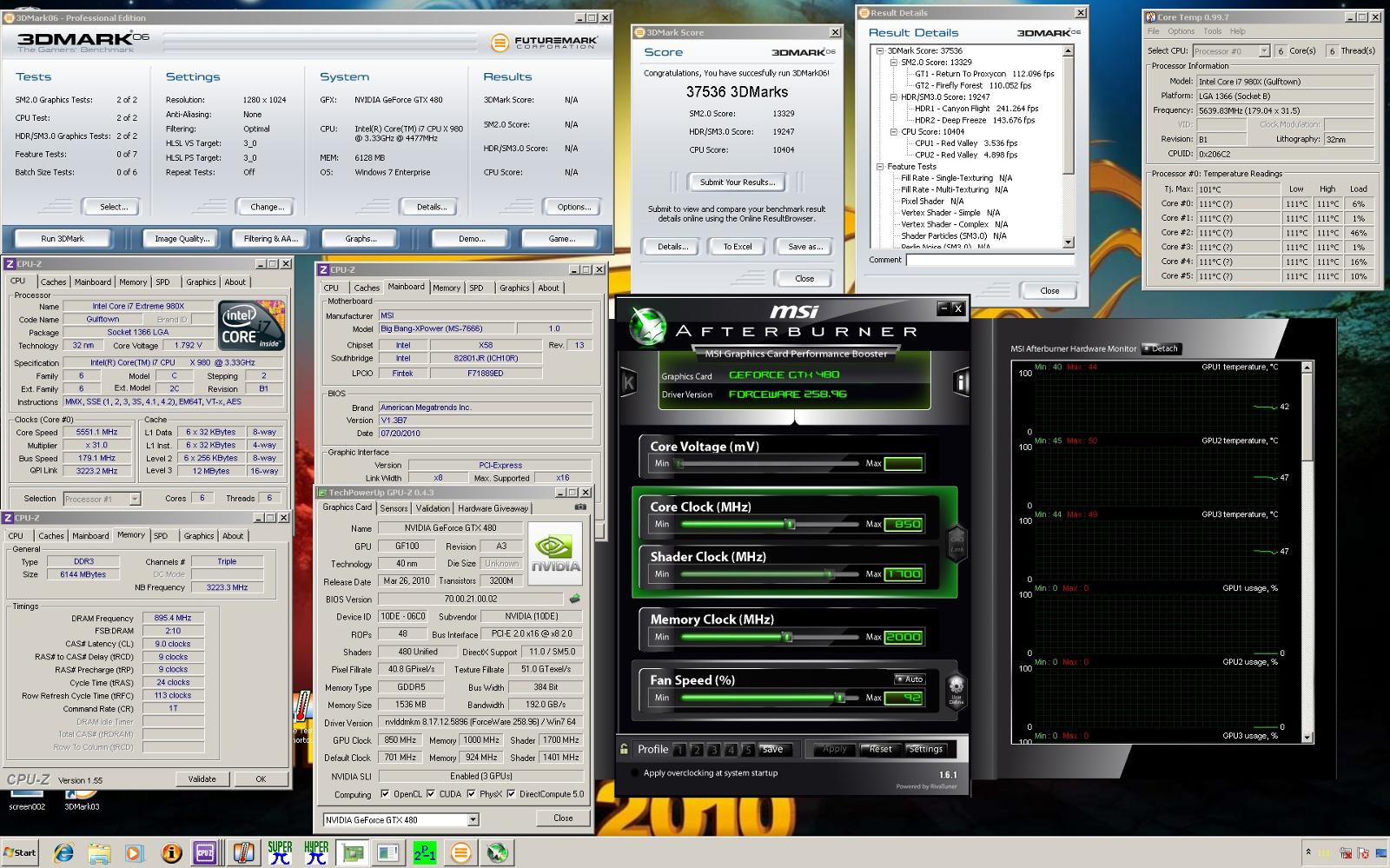The image size is (1390, 868).
Task: Open Super PI taskbar icon
Action: pyautogui.click(x=280, y=852)
